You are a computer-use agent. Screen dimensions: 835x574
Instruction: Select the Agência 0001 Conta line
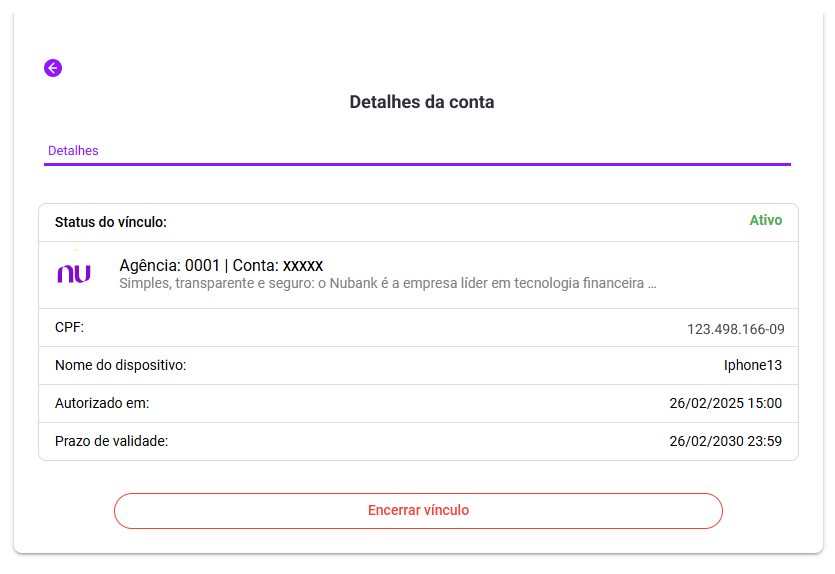pyautogui.click(x=221, y=265)
